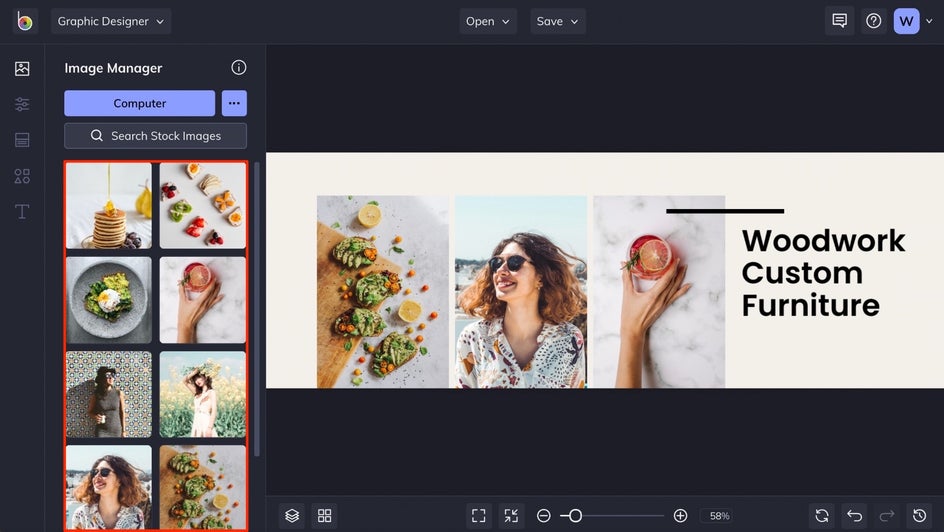Open the layers panel icon
944x532 pixels.
pos(292,516)
